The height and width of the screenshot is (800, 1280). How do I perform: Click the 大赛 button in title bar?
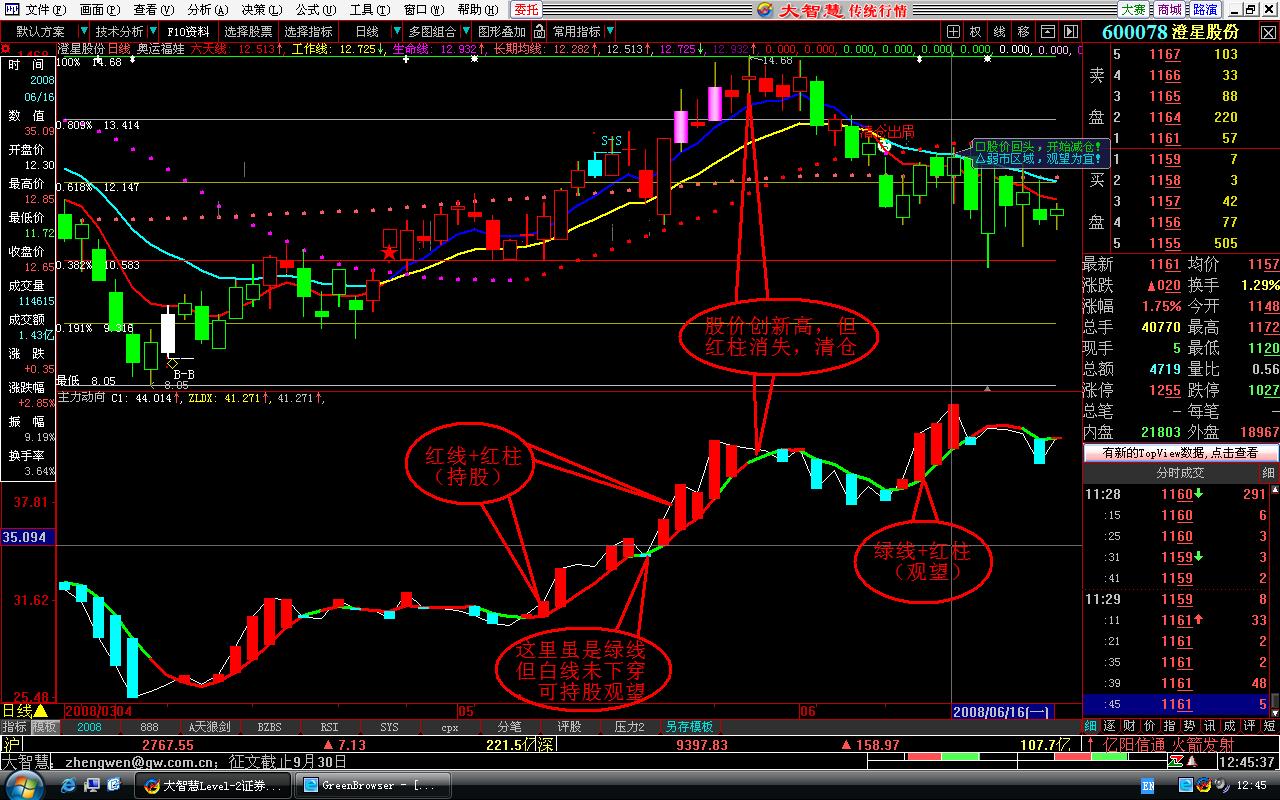click(x=1133, y=9)
